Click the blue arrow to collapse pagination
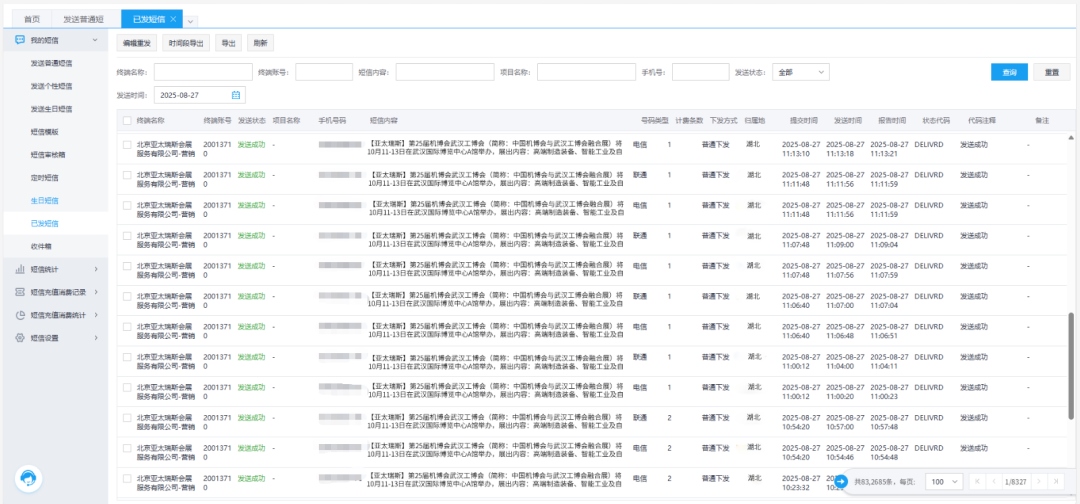 841,481
